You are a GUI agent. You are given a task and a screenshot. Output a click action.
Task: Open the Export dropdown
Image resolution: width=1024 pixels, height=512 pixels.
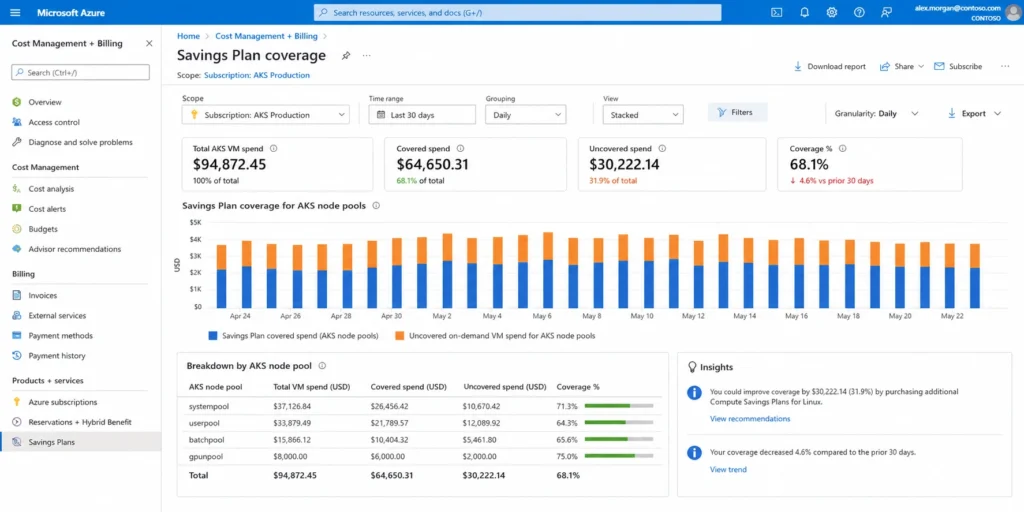point(974,114)
